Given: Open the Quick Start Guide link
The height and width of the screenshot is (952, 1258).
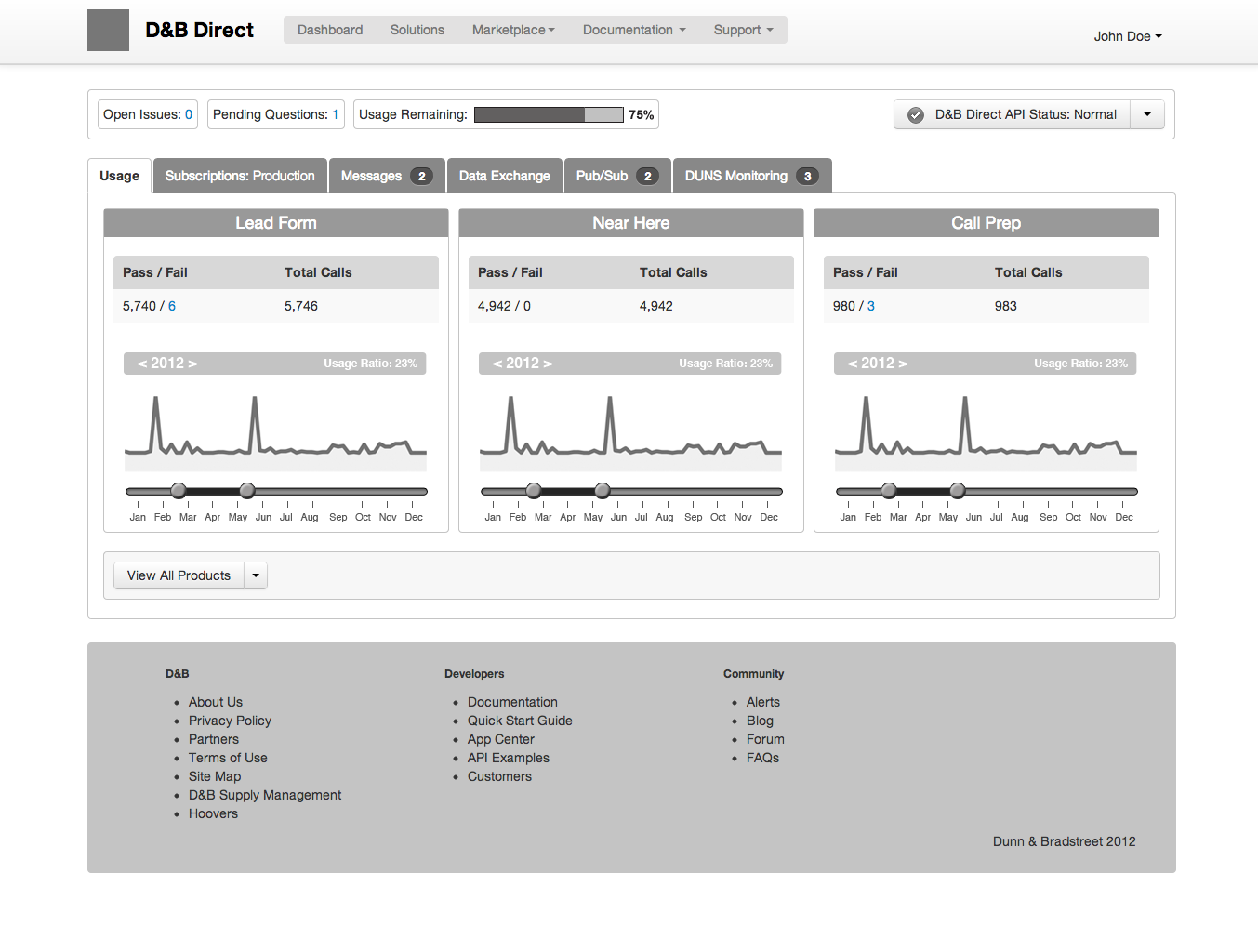Looking at the screenshot, I should pyautogui.click(x=520, y=721).
